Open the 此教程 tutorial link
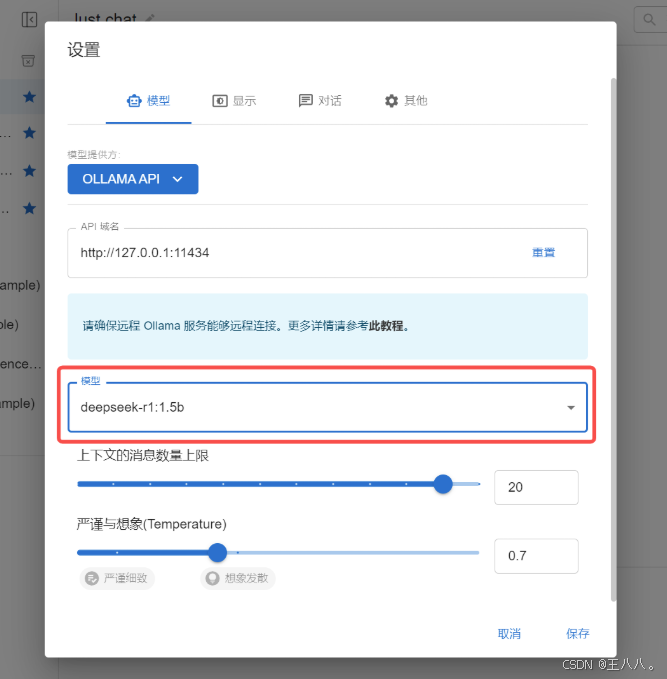Image resolution: width=667 pixels, height=679 pixels. [385, 326]
